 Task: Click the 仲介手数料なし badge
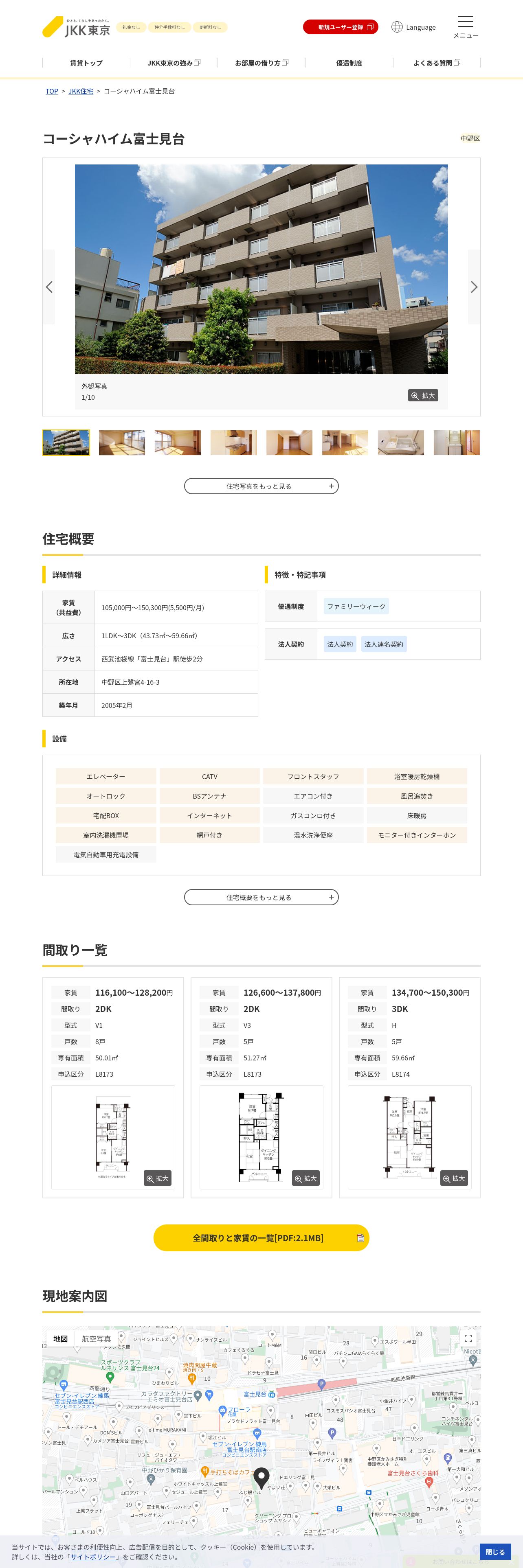[x=169, y=27]
